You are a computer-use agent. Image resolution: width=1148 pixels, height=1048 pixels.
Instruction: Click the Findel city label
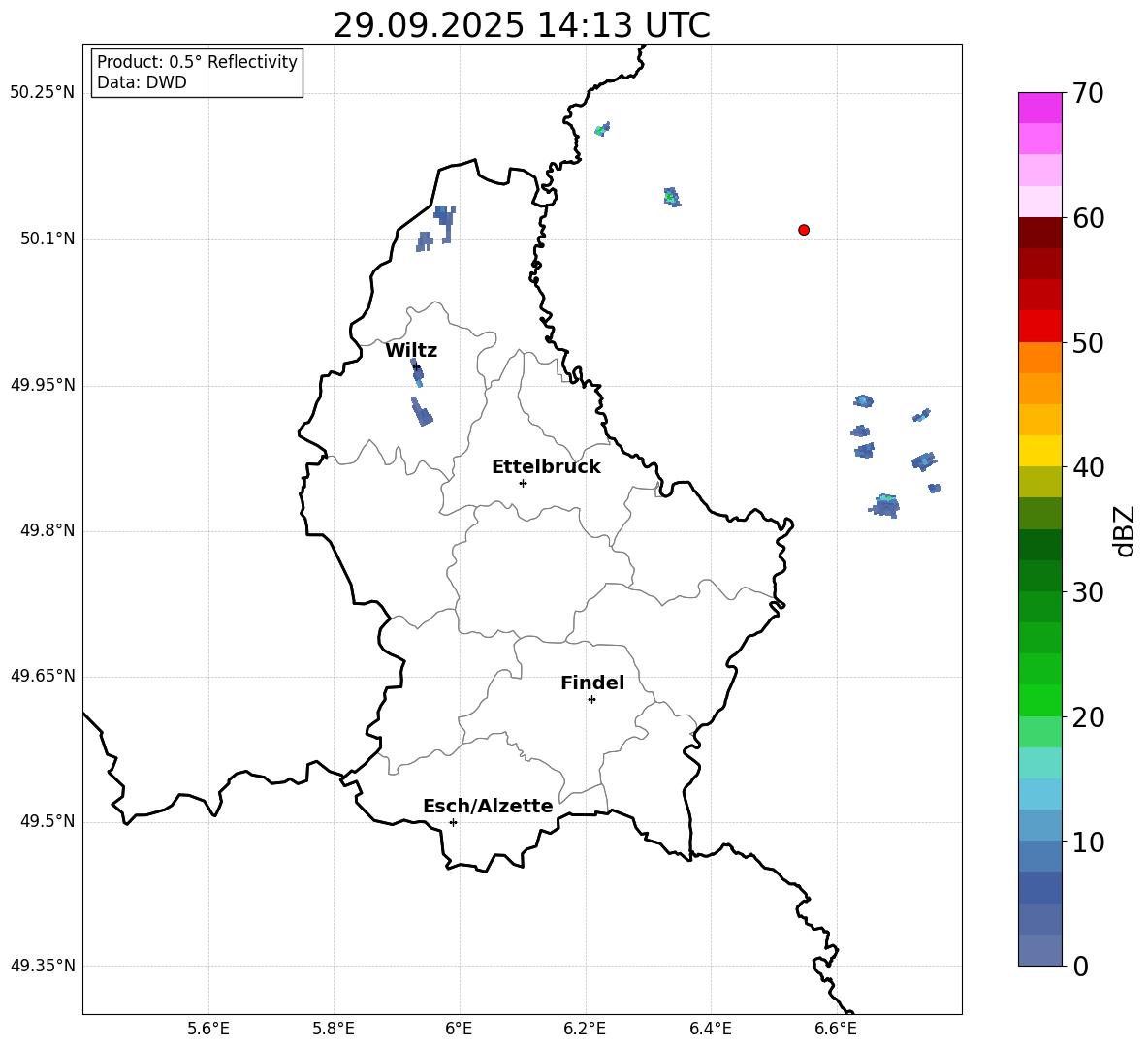592,683
